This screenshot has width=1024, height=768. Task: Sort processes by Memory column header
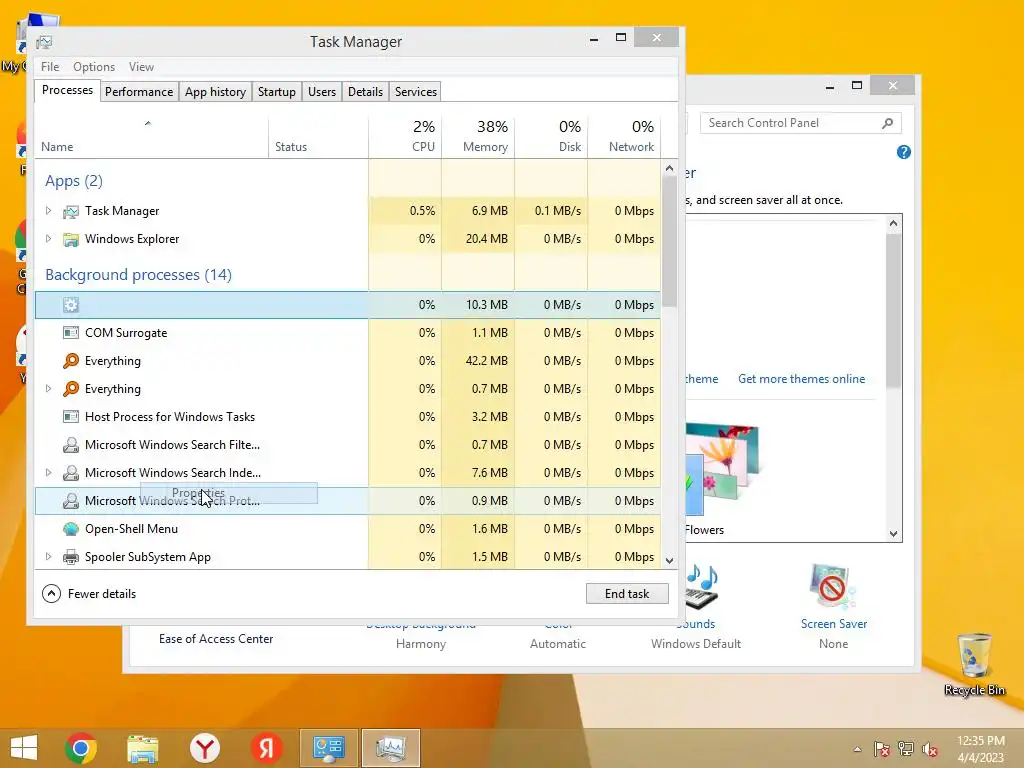coord(478,137)
